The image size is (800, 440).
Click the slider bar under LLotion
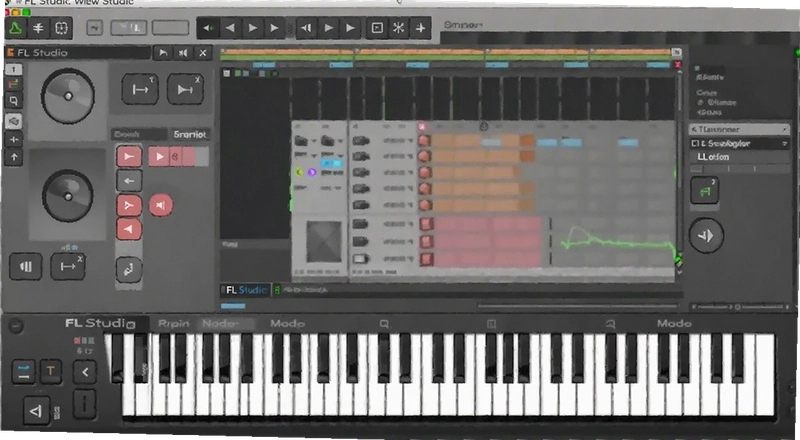coord(738,168)
